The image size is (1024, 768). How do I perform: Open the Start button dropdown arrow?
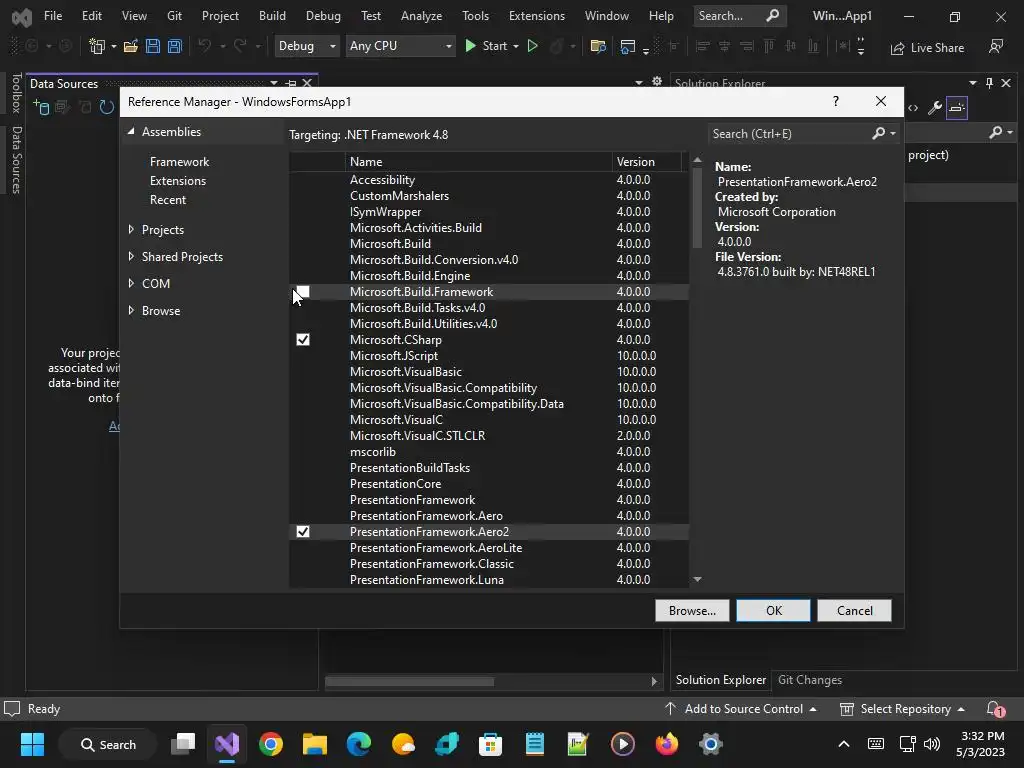(516, 46)
